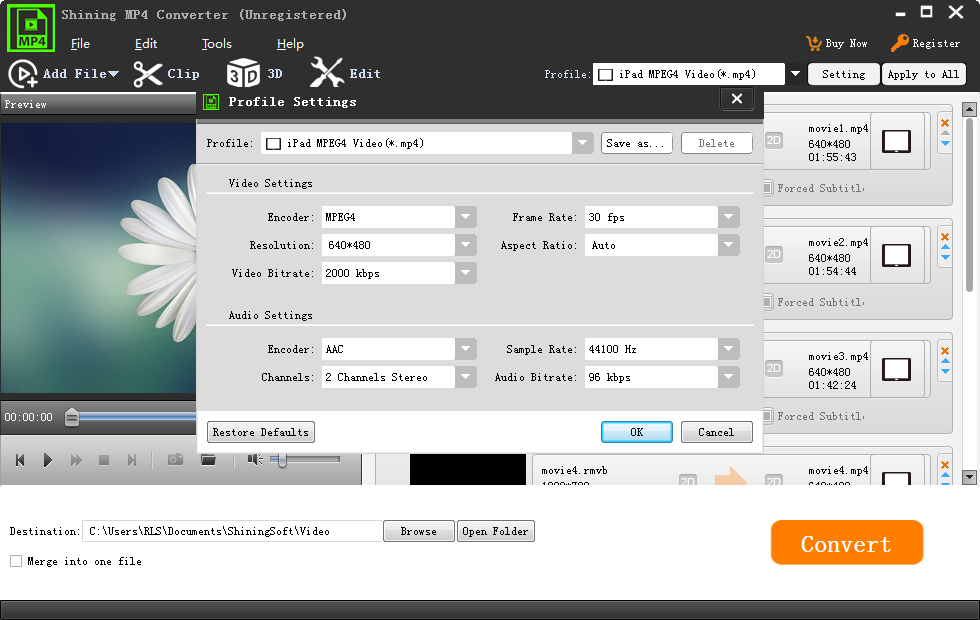Open the Sample Rate dropdown
The height and width of the screenshot is (620, 980).
point(729,349)
